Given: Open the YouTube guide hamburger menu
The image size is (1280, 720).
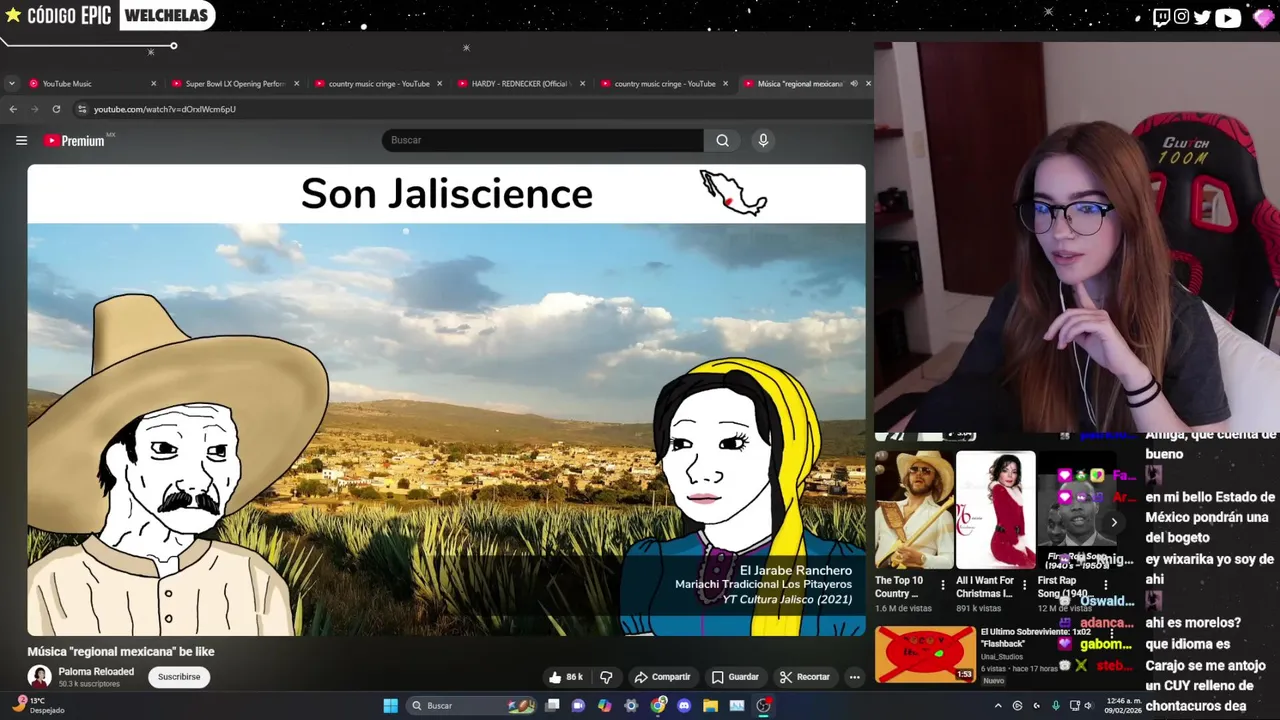Looking at the screenshot, I should pos(21,140).
